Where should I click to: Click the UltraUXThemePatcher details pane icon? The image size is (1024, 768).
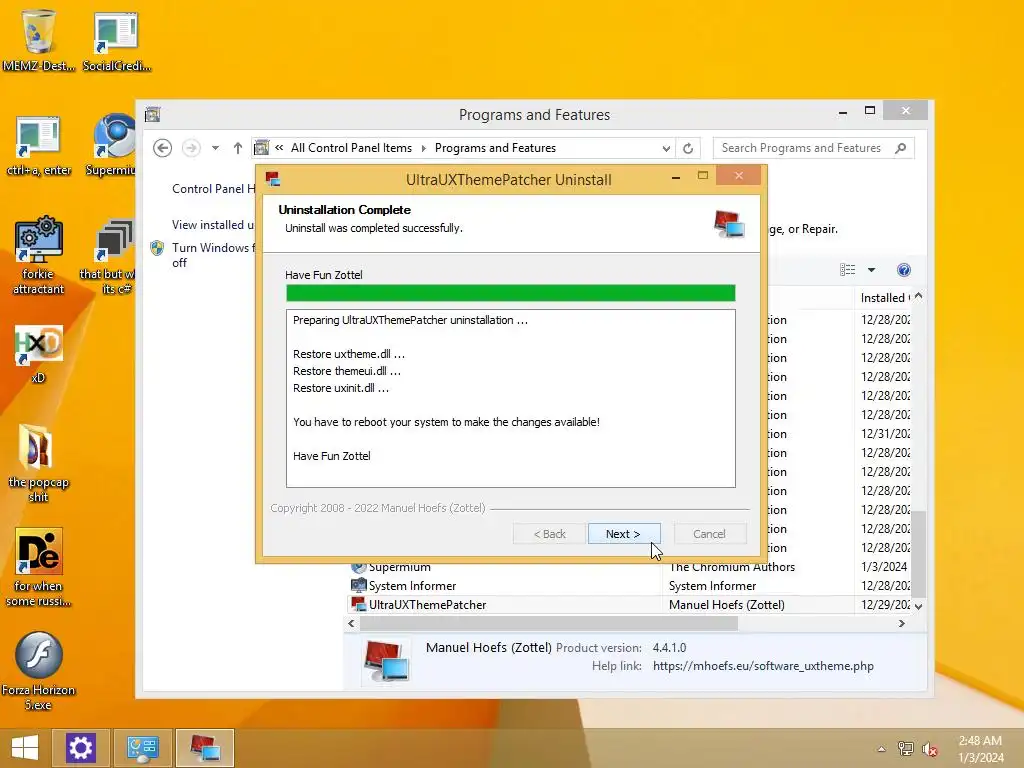coord(387,660)
